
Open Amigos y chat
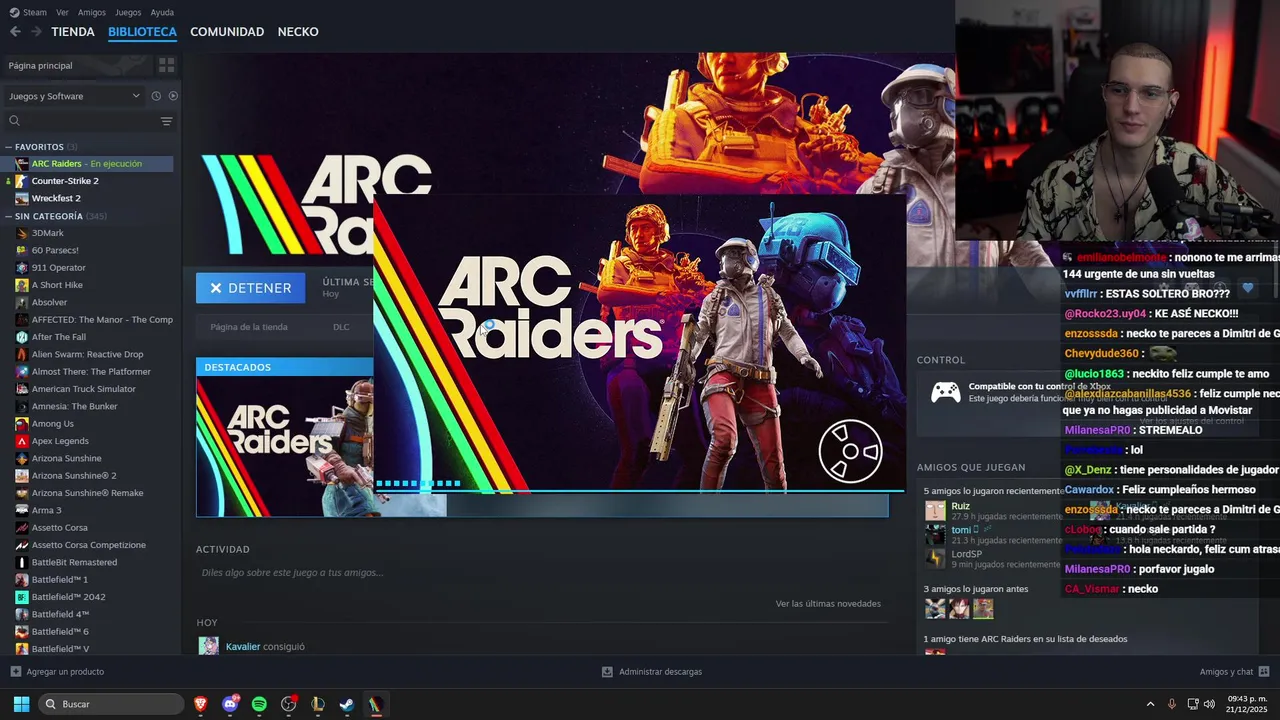pyautogui.click(x=1226, y=672)
